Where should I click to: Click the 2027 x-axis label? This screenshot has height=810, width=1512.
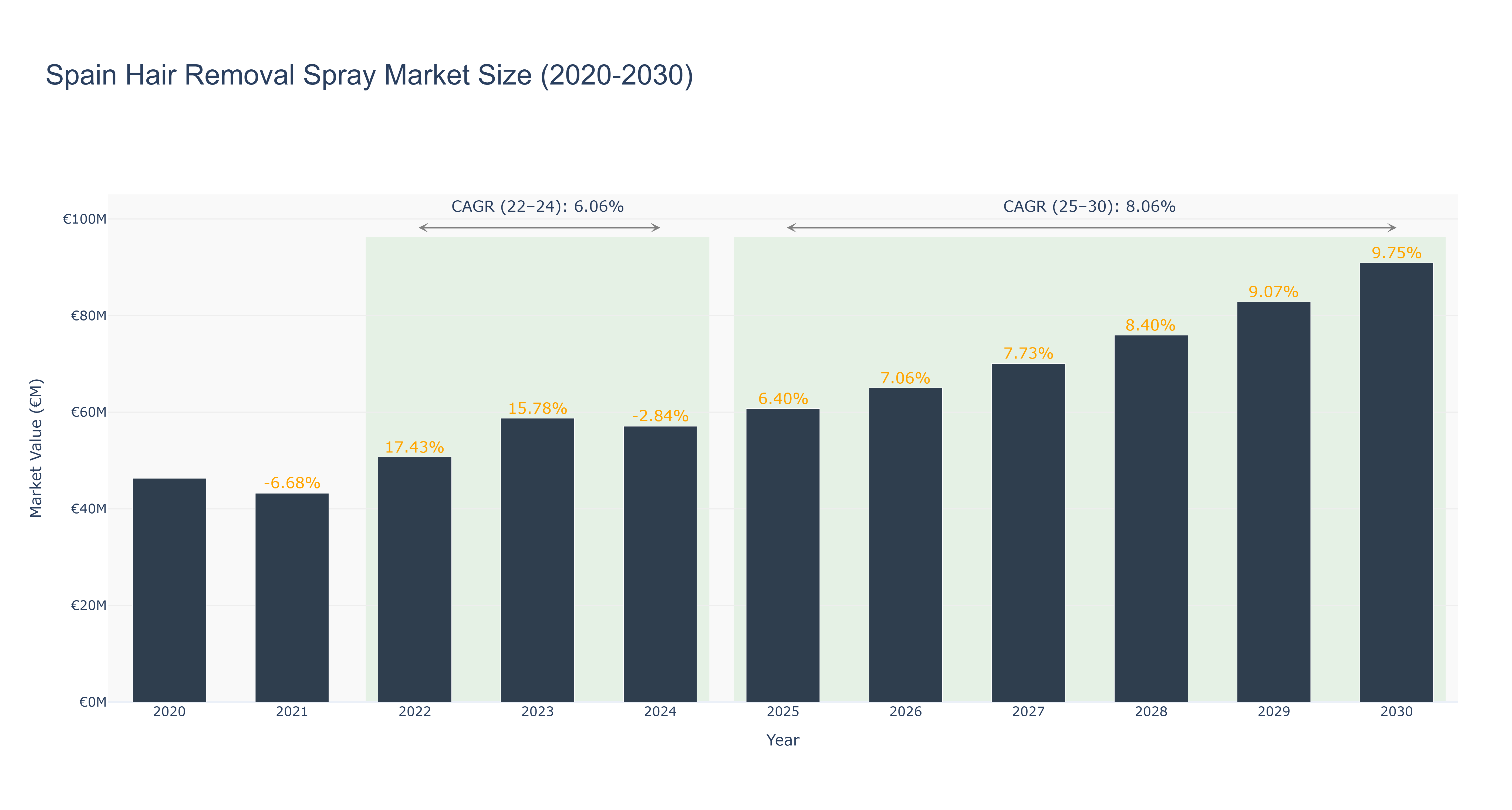click(x=1028, y=712)
